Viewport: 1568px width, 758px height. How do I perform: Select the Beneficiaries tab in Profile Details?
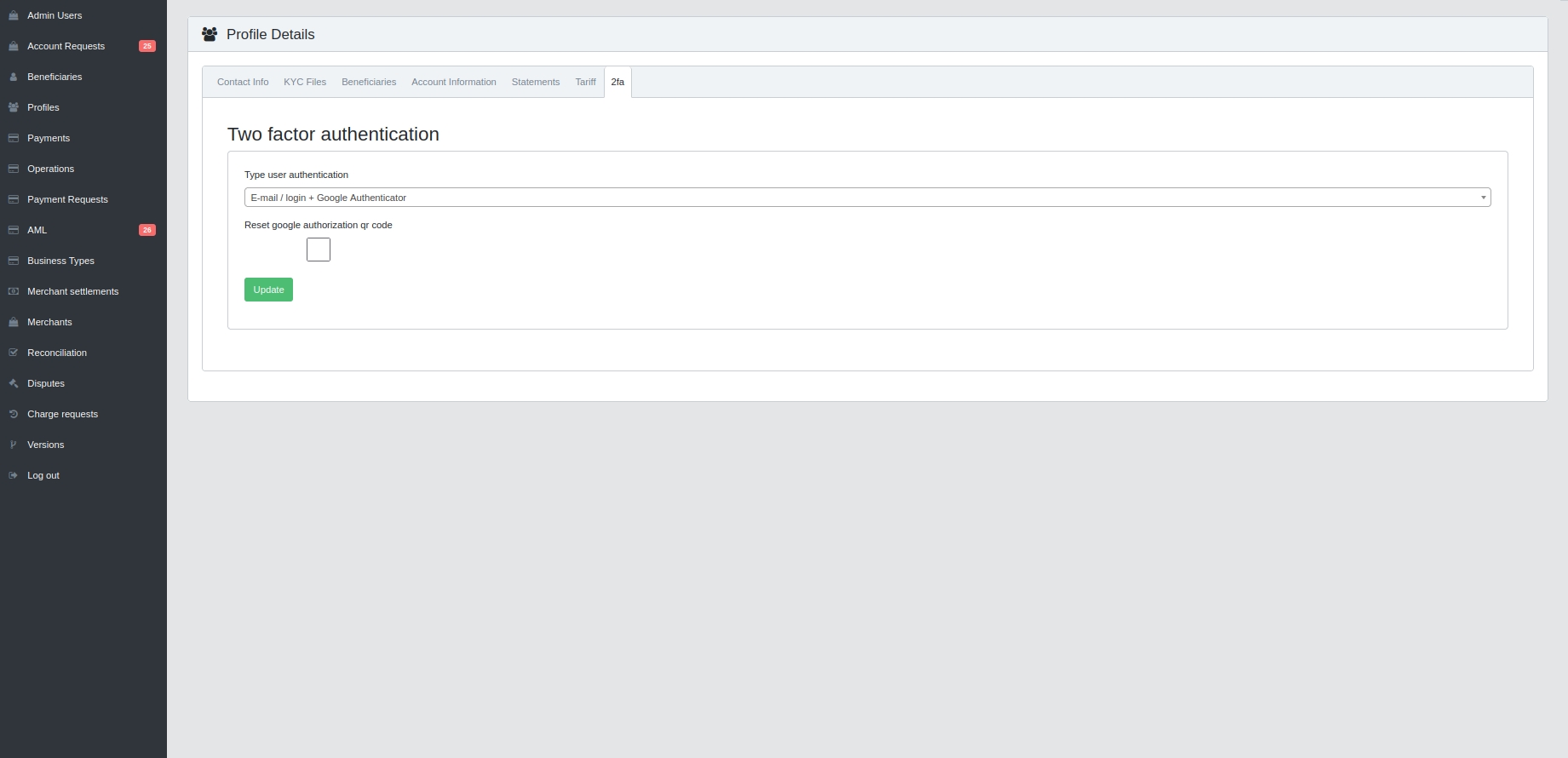point(369,83)
